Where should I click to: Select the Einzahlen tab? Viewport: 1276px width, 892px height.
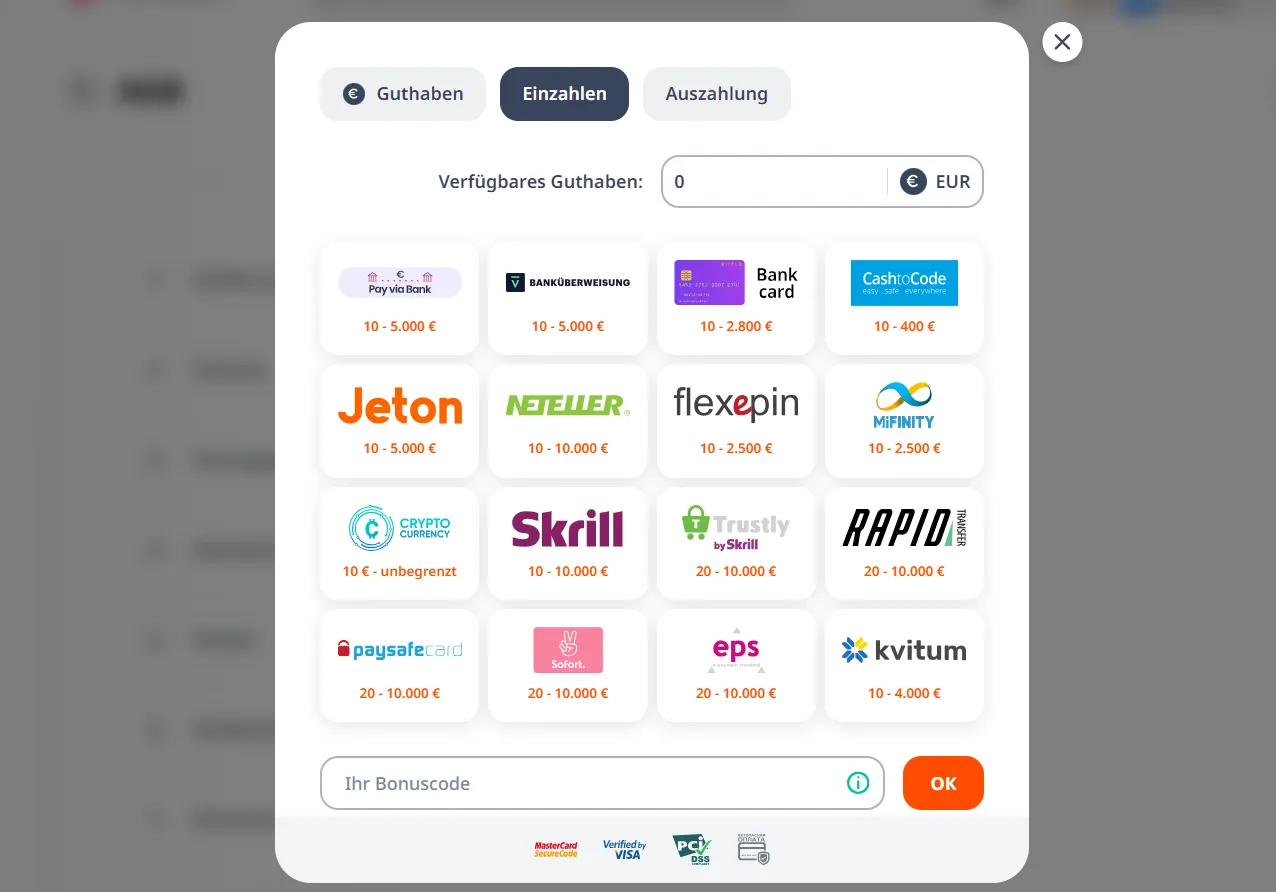(x=564, y=94)
